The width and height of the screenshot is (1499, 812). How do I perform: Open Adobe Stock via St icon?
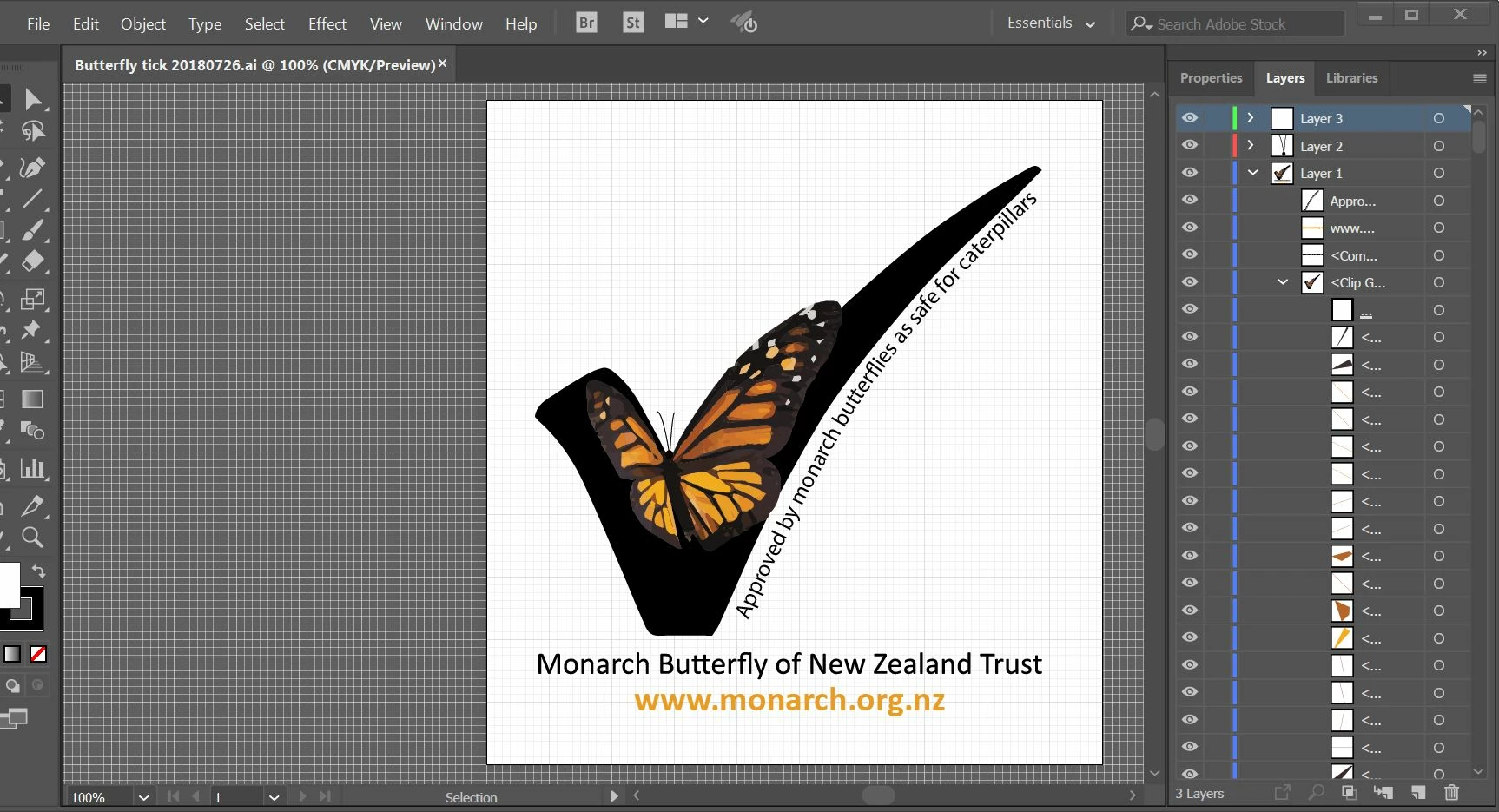coord(633,23)
